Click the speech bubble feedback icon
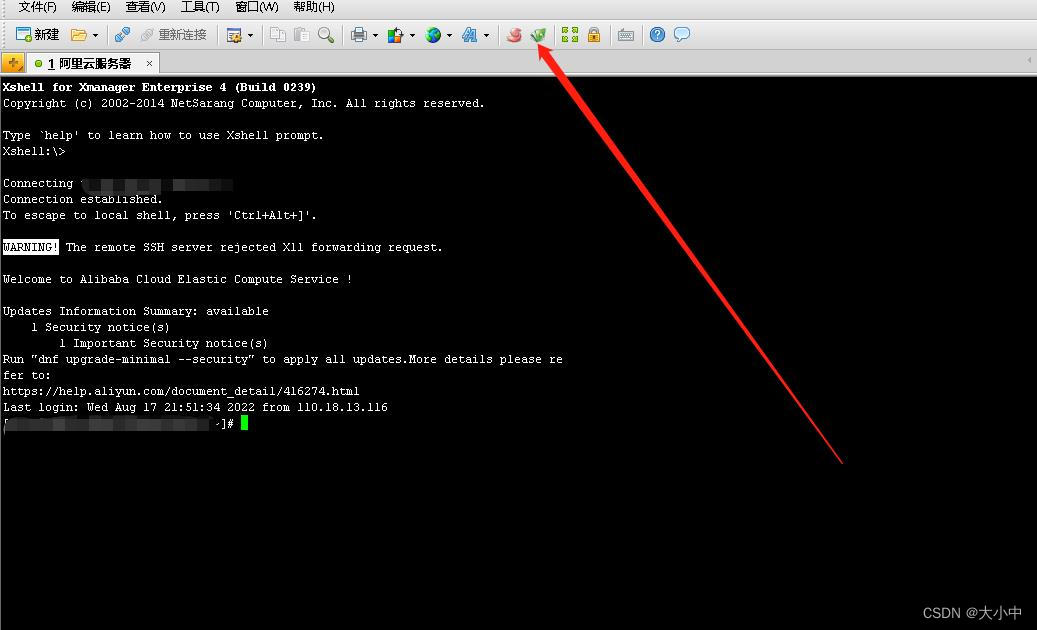Screen dimensions: 1037x630 [x=682, y=34]
